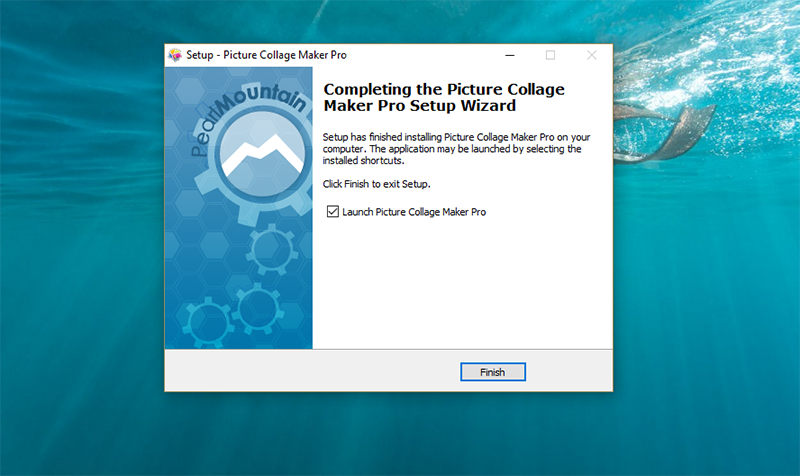Close the Setup wizard window
Image resolution: width=800 pixels, height=476 pixels.
(591, 55)
